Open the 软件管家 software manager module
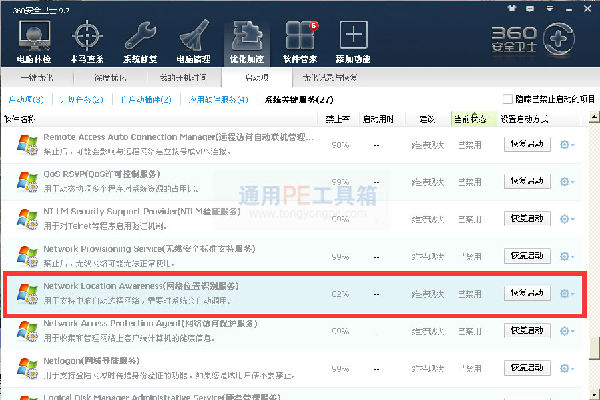Screen dimensions: 600x400 click(x=300, y=41)
